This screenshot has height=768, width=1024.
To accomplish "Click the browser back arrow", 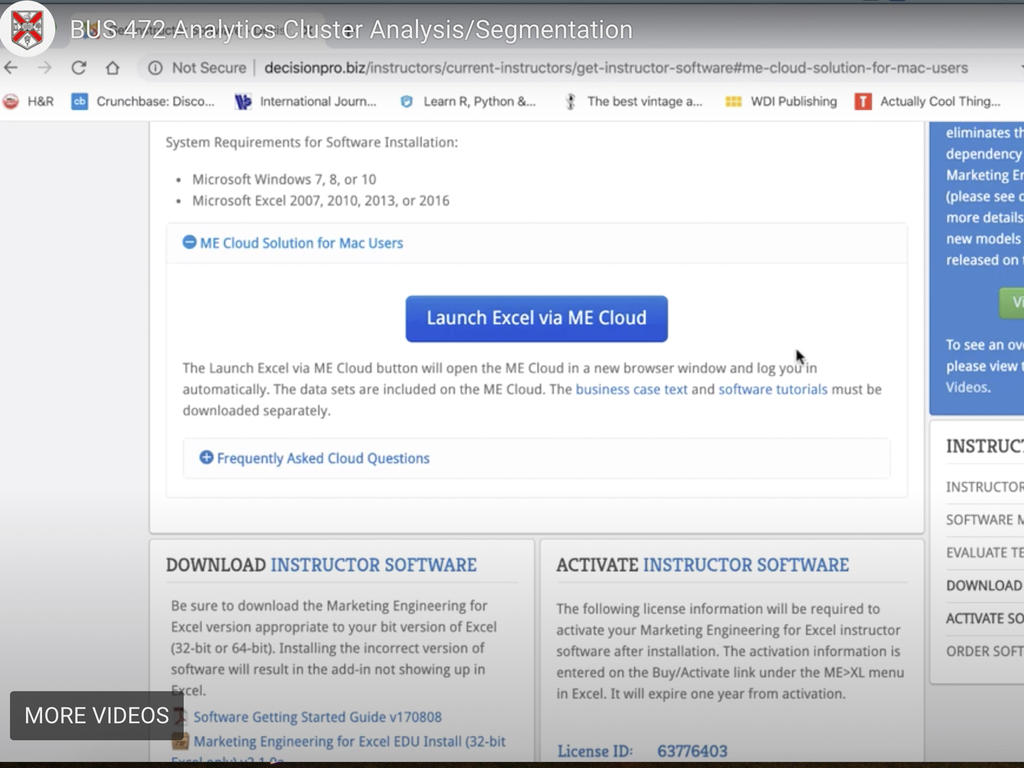I will tap(10, 67).
